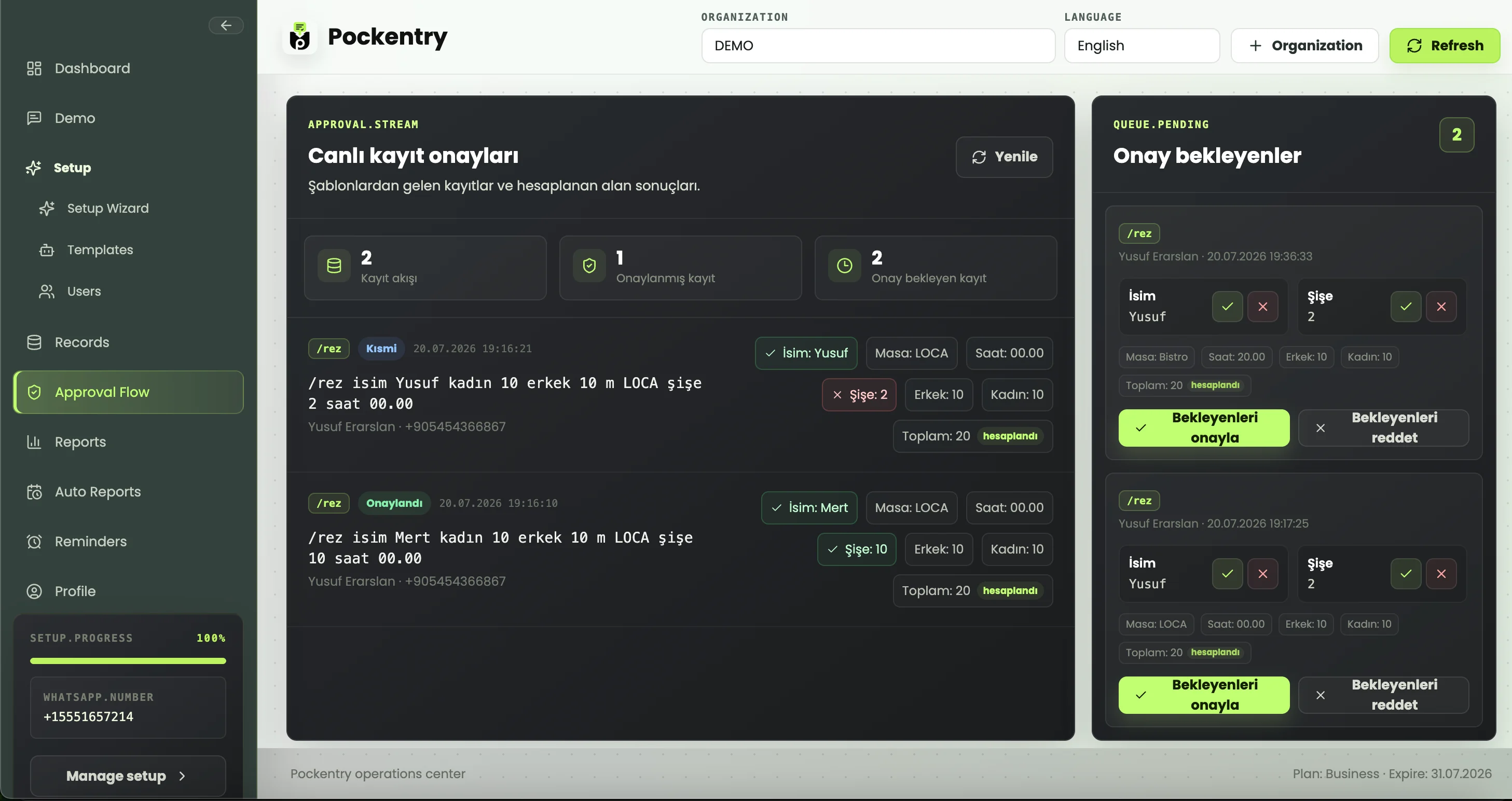Reject İsim Yusuf in the 19:17:25 request
Screen dimensions: 1512x801
pyautogui.click(x=1262, y=574)
